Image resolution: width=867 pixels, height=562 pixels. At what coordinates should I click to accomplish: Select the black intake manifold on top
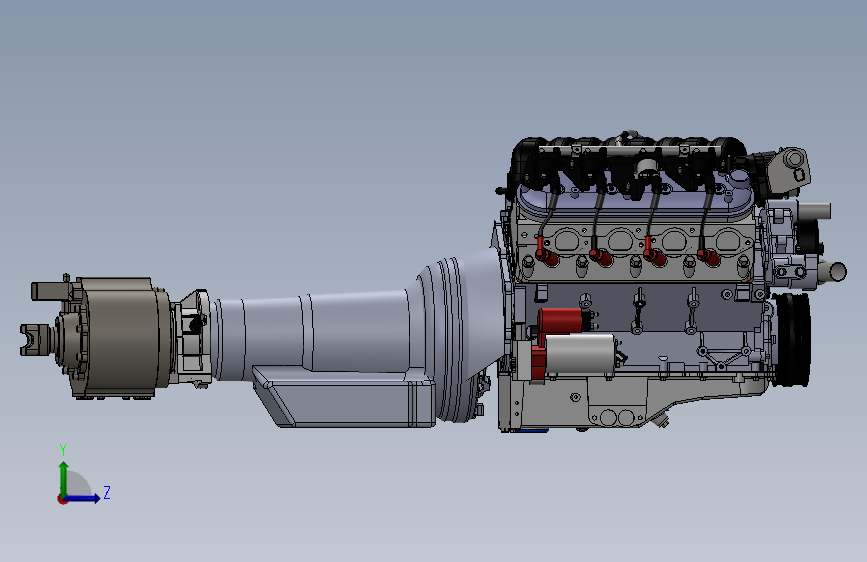(625, 160)
